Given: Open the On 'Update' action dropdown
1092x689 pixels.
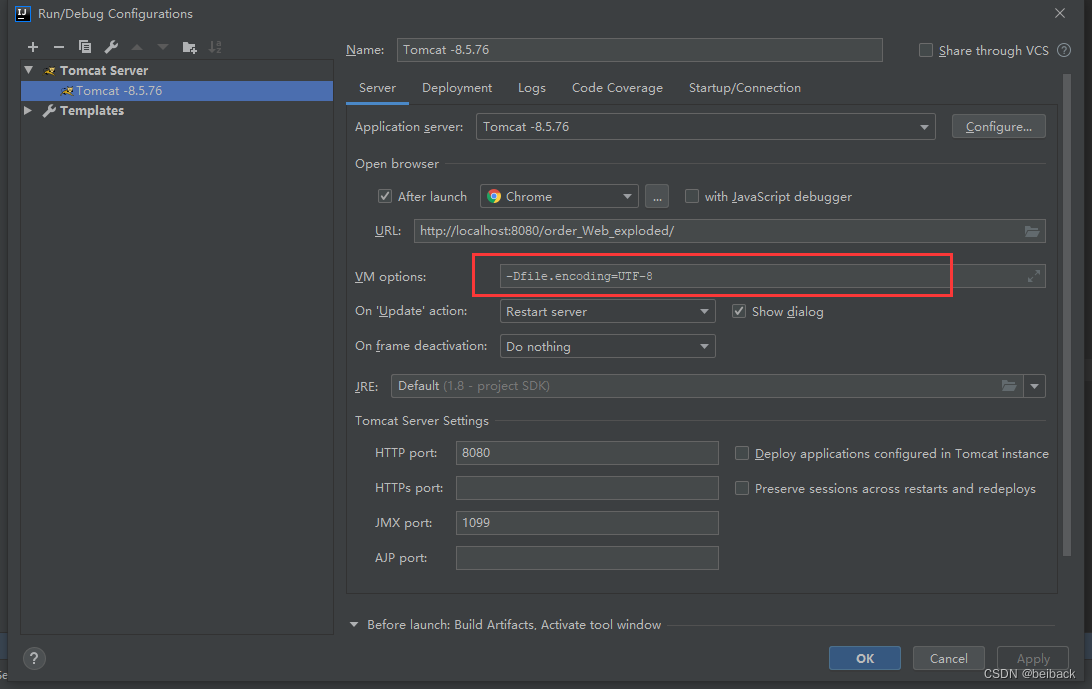Looking at the screenshot, I should pyautogui.click(x=607, y=311).
